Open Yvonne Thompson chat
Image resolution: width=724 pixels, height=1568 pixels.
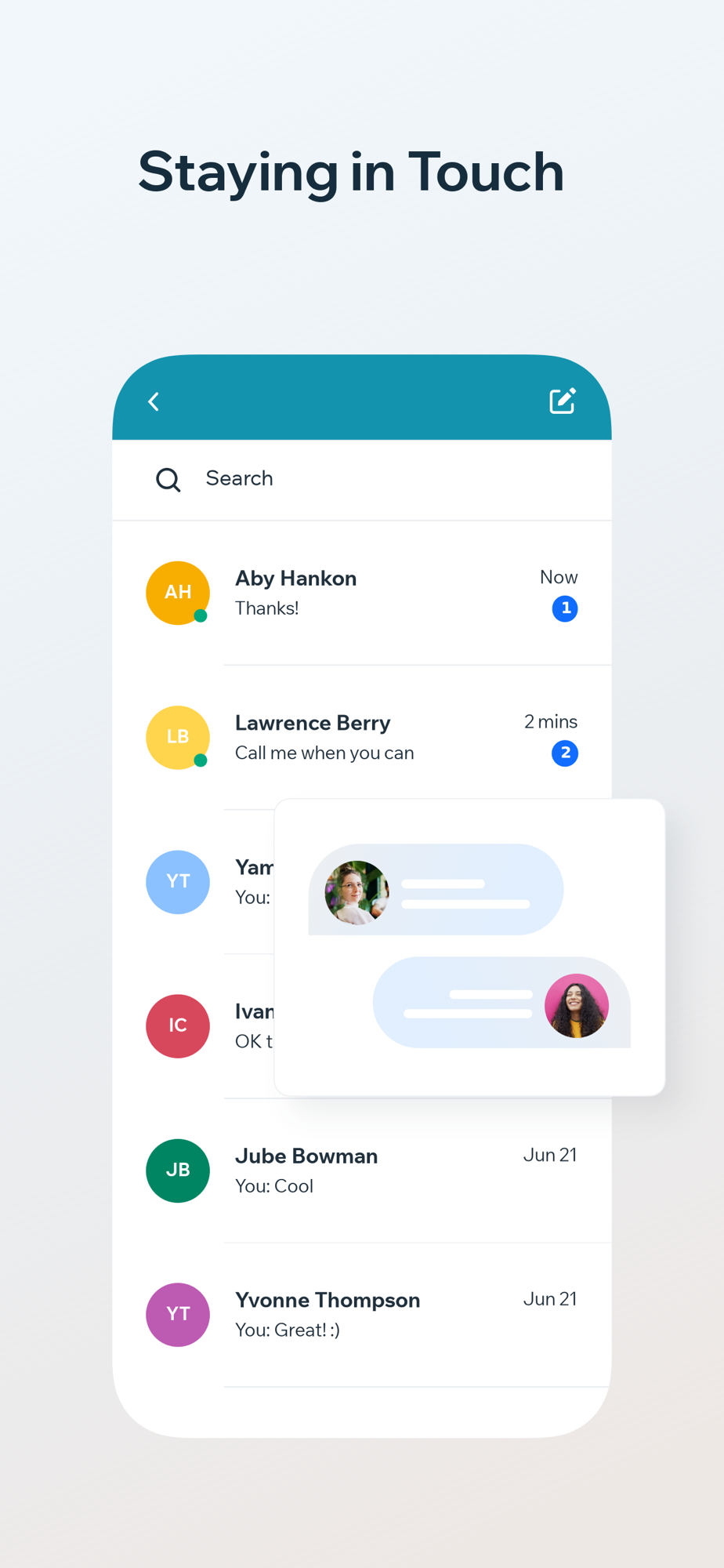pyautogui.click(x=362, y=1315)
